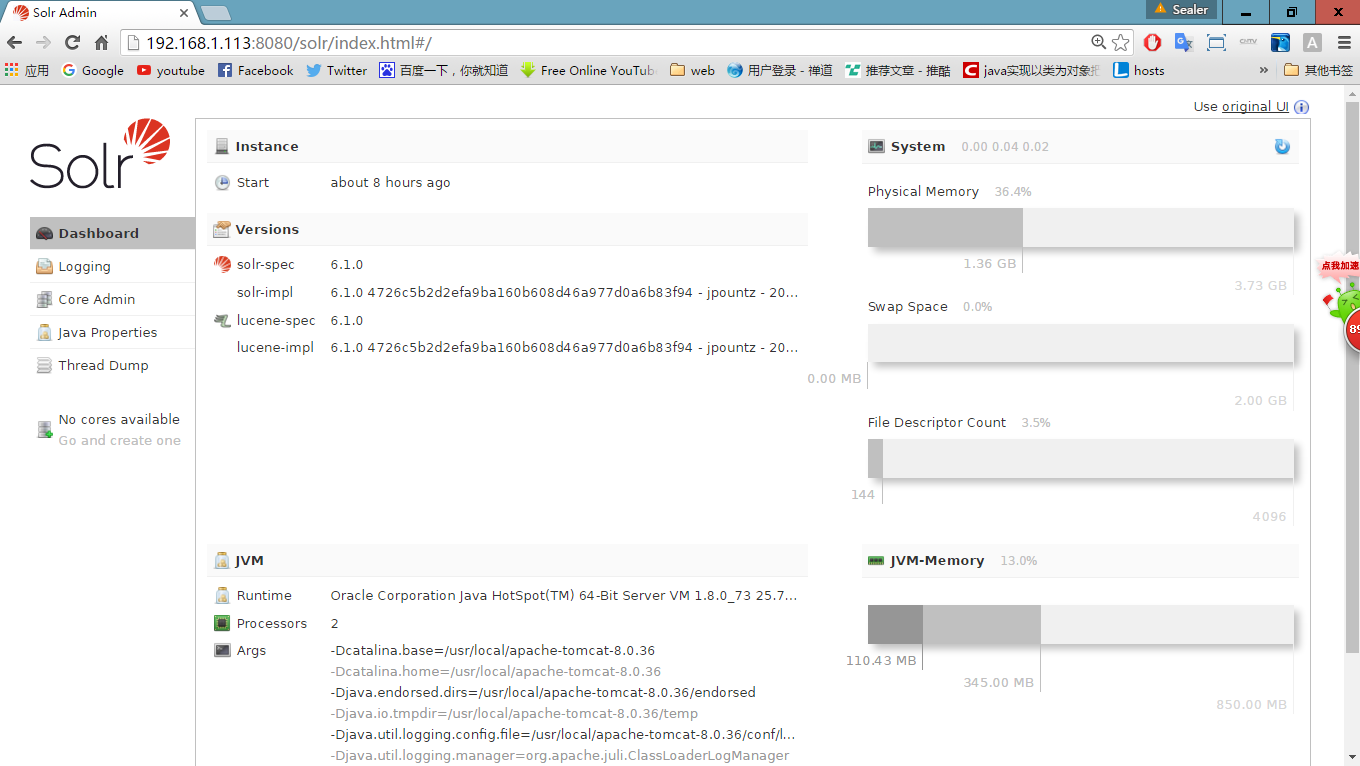Click the Processors chip icon
Screen dimensions: 1360x766
(222, 624)
